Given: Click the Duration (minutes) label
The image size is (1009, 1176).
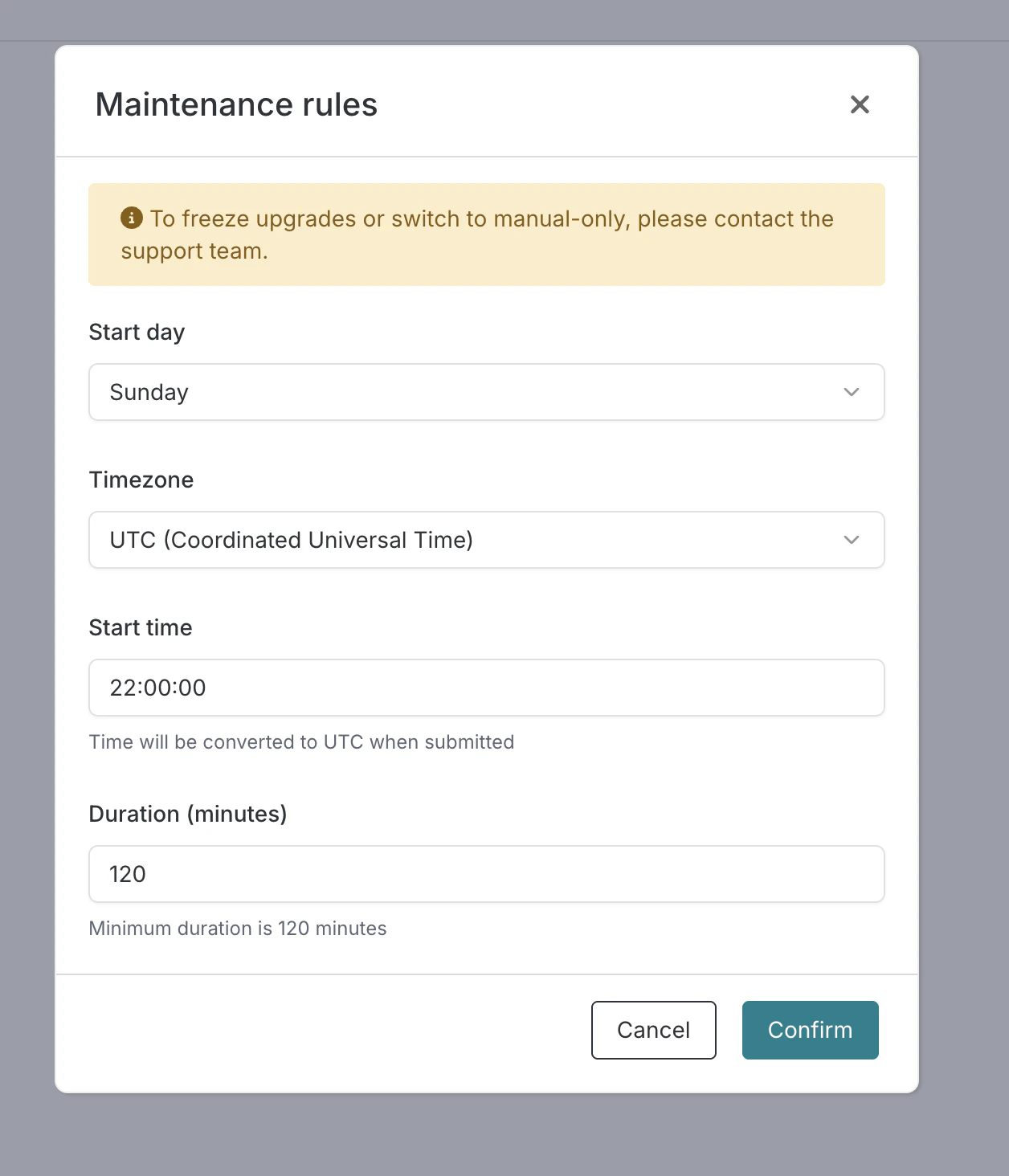Looking at the screenshot, I should (x=188, y=814).
